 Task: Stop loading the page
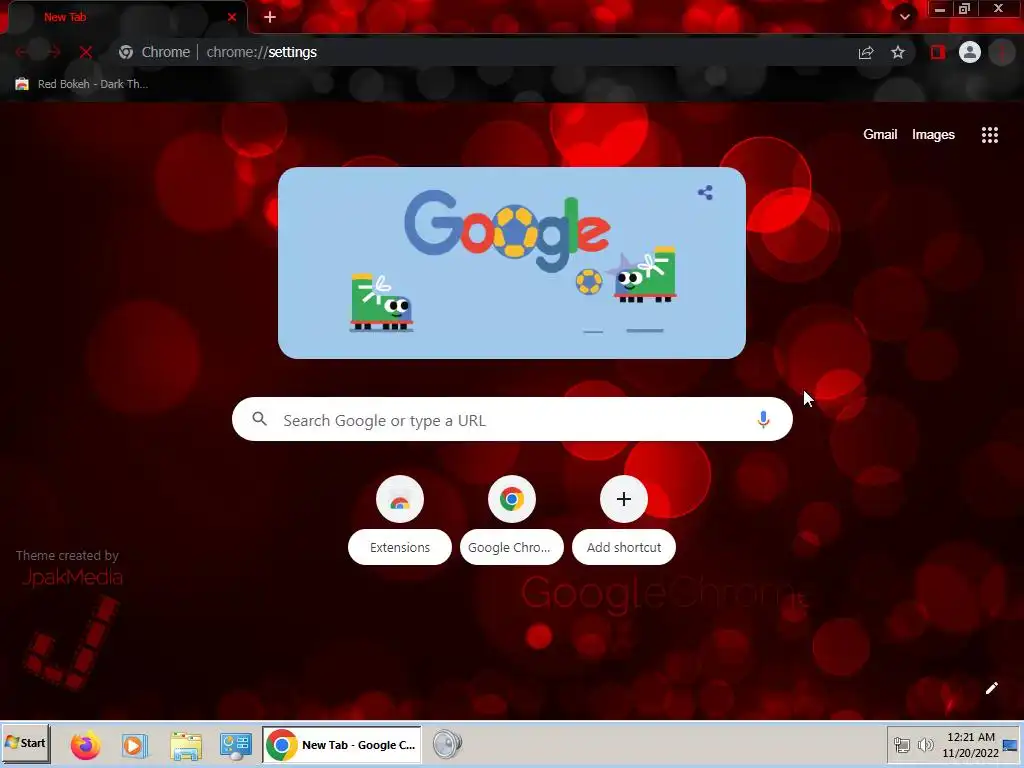click(86, 52)
